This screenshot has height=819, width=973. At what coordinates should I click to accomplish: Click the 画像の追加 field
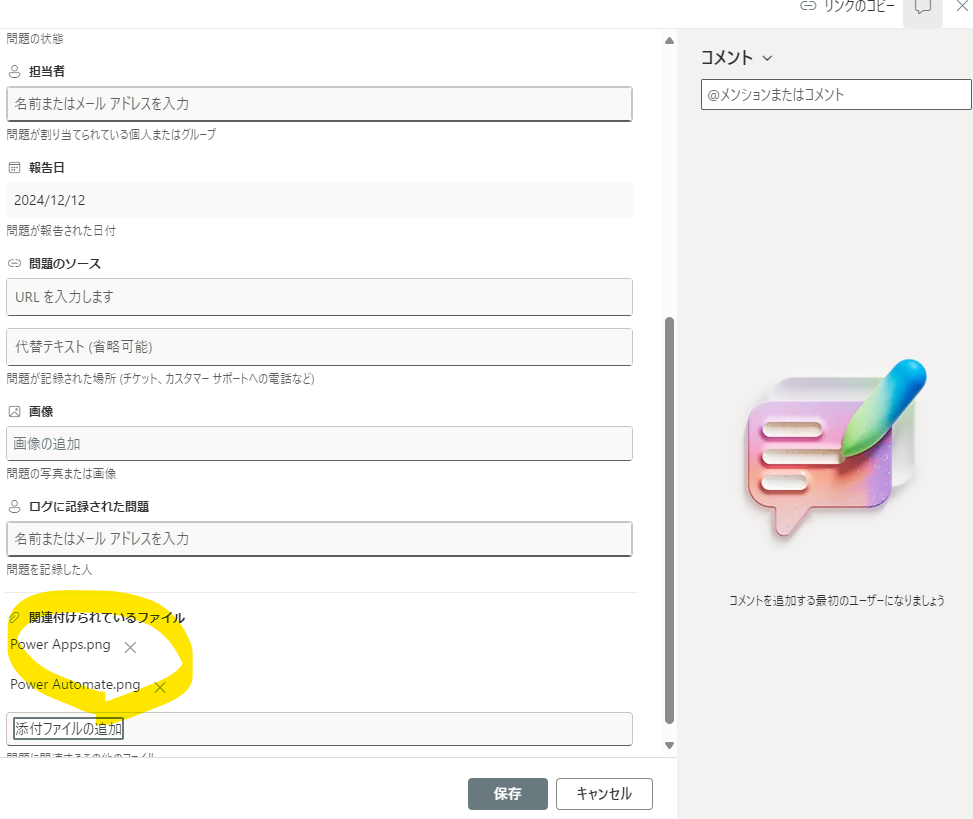(320, 444)
